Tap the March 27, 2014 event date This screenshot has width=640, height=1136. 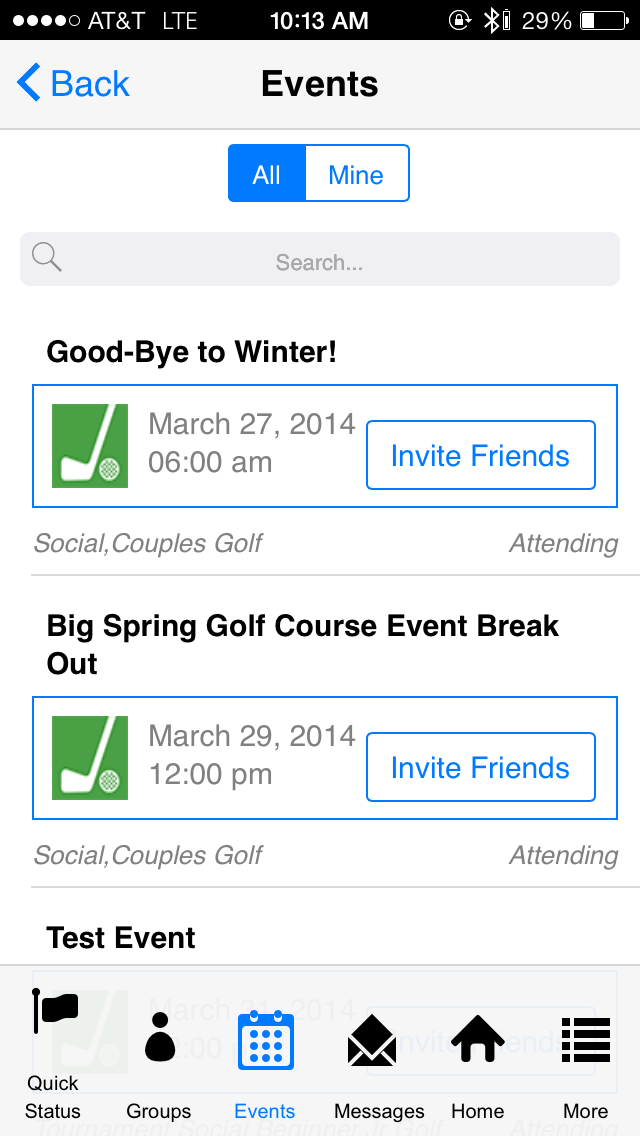click(252, 425)
